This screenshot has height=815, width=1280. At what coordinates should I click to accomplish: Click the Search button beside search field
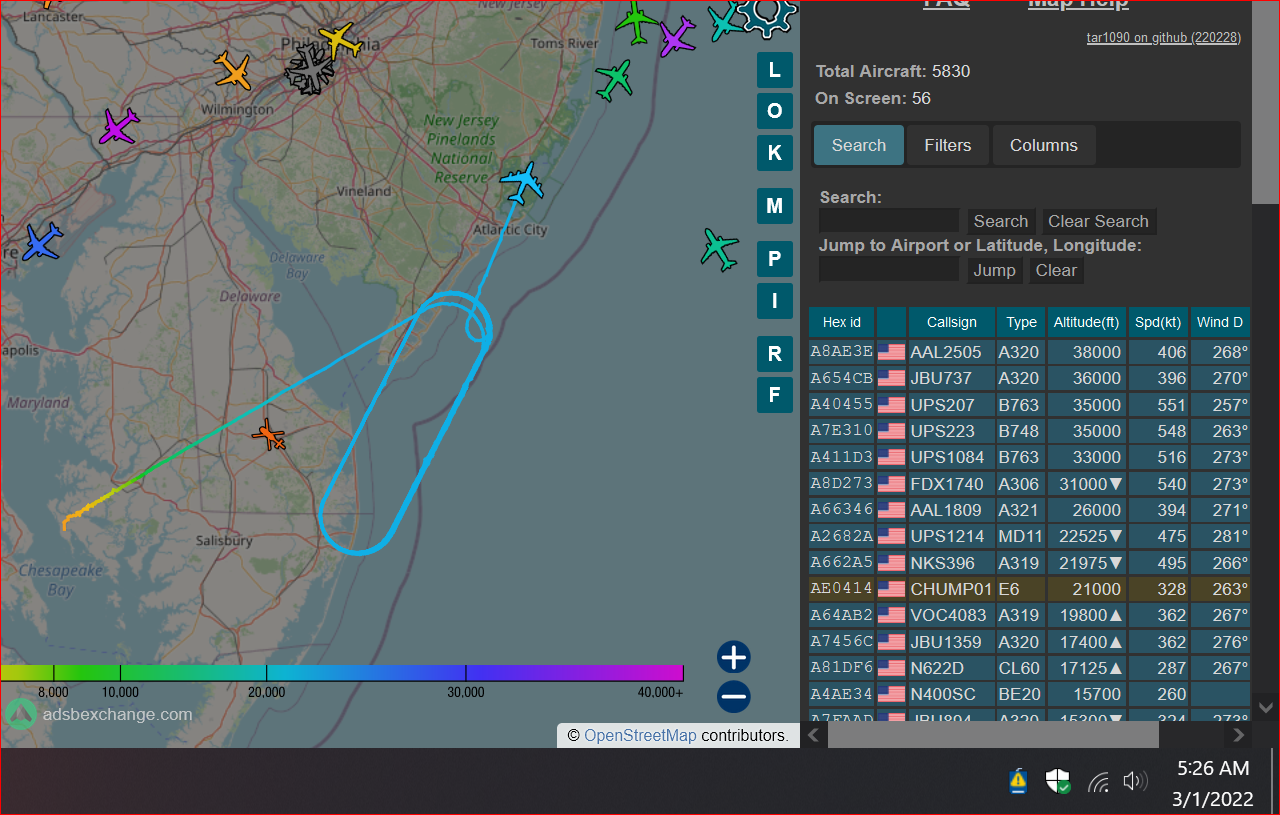click(x=1000, y=221)
